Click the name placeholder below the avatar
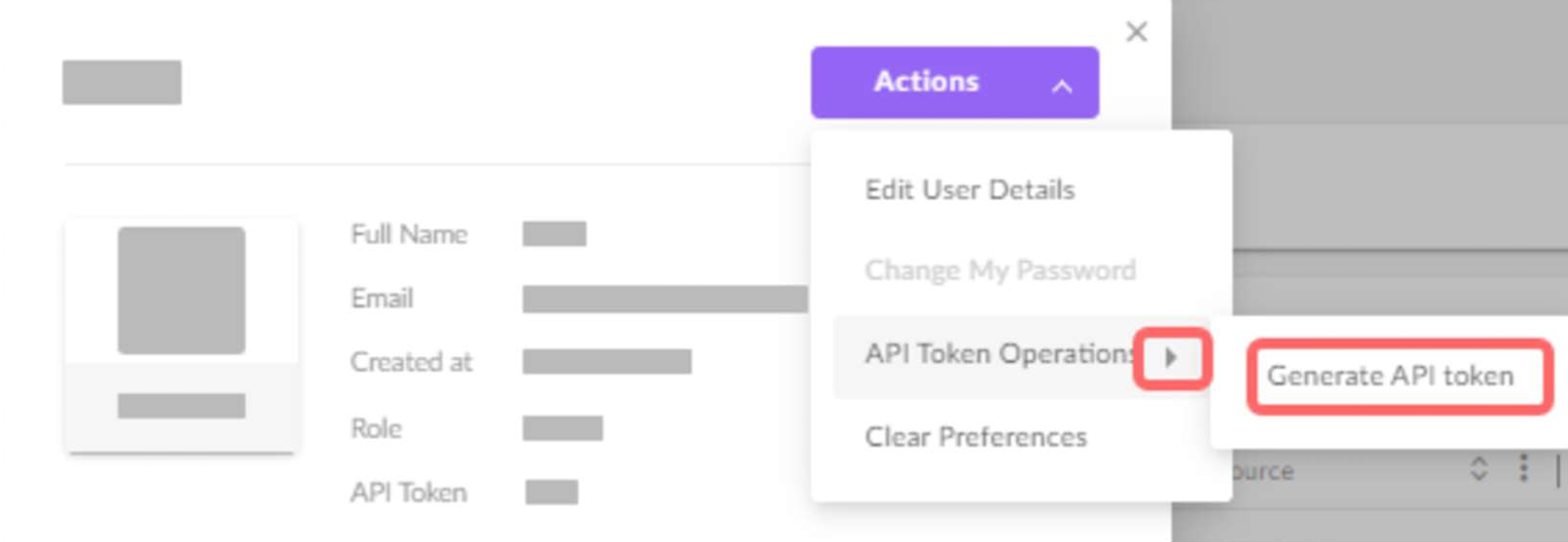The height and width of the screenshot is (542, 1568). tap(181, 406)
